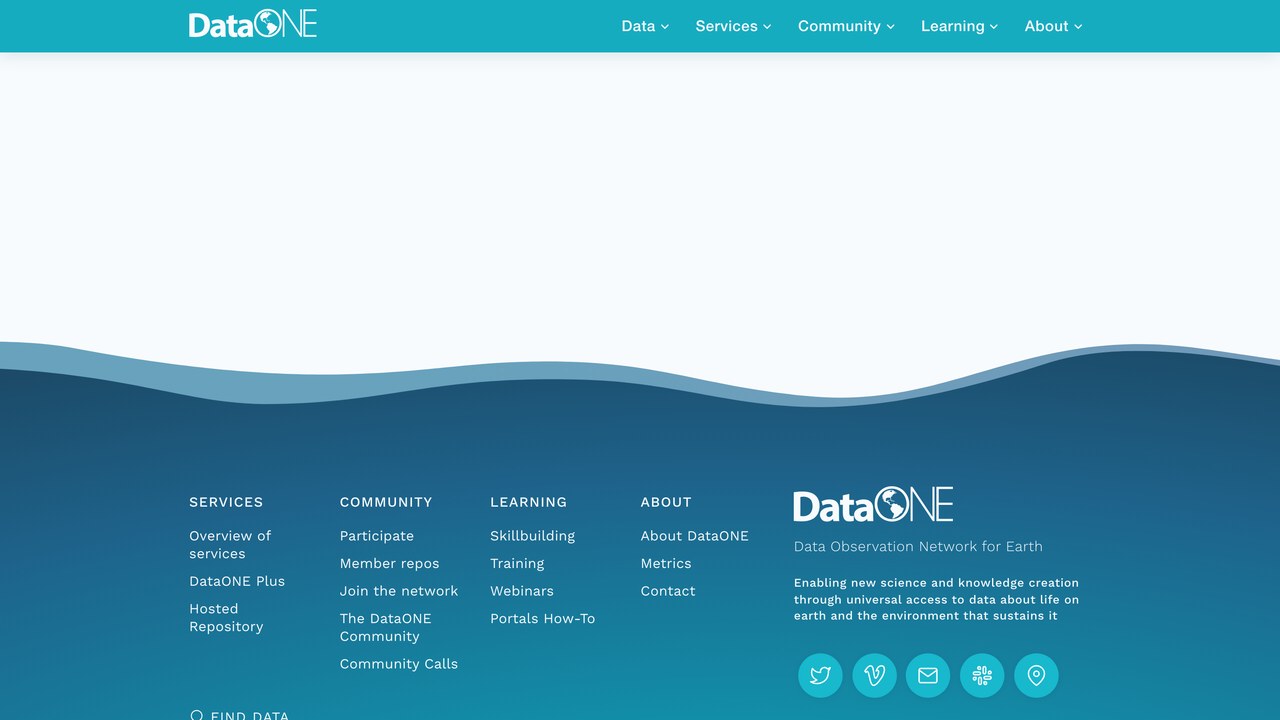Click the footer DataONE logo
The width and height of the screenshot is (1280, 720).
click(873, 505)
